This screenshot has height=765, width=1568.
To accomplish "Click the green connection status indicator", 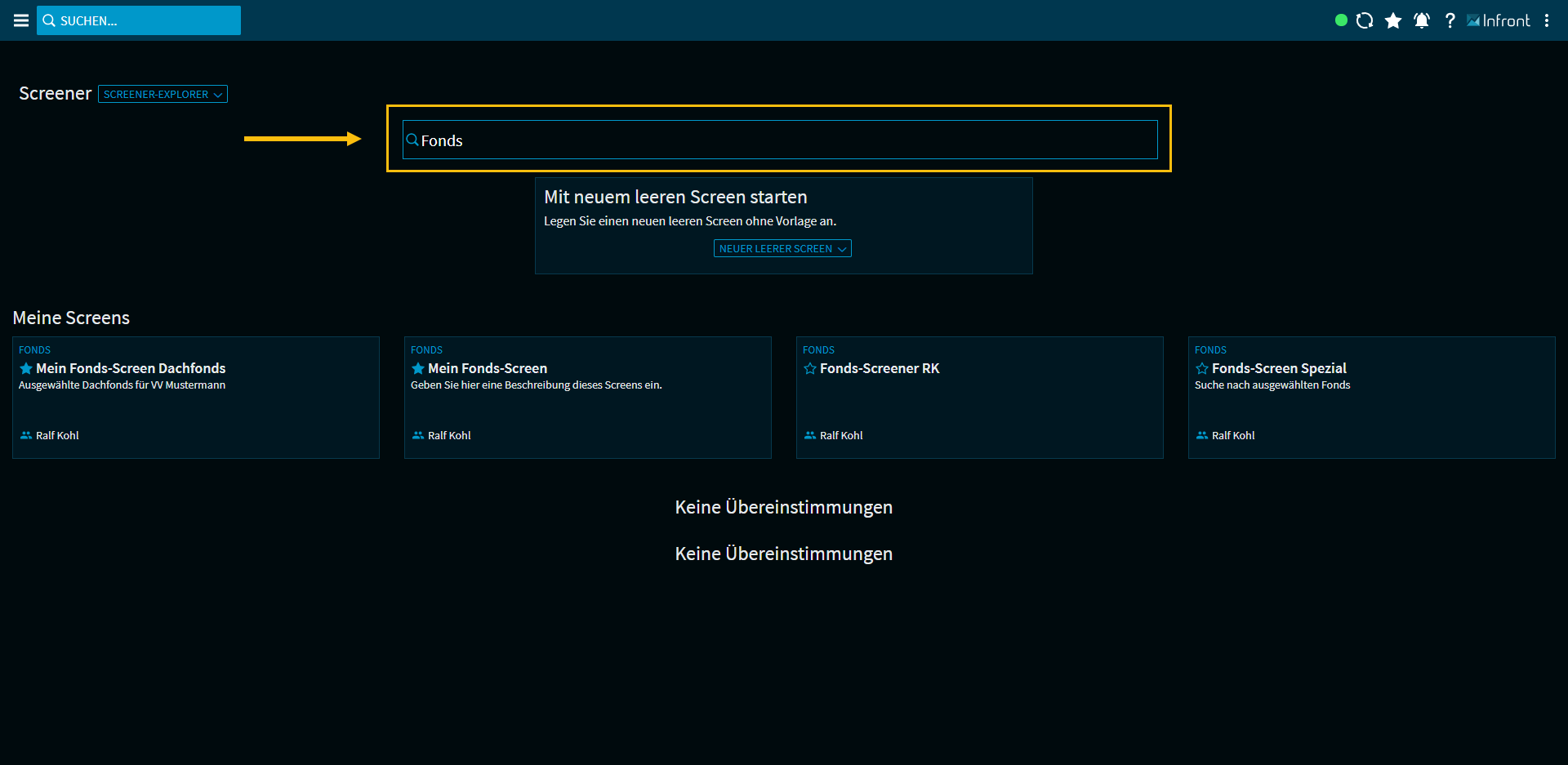I will [1341, 20].
